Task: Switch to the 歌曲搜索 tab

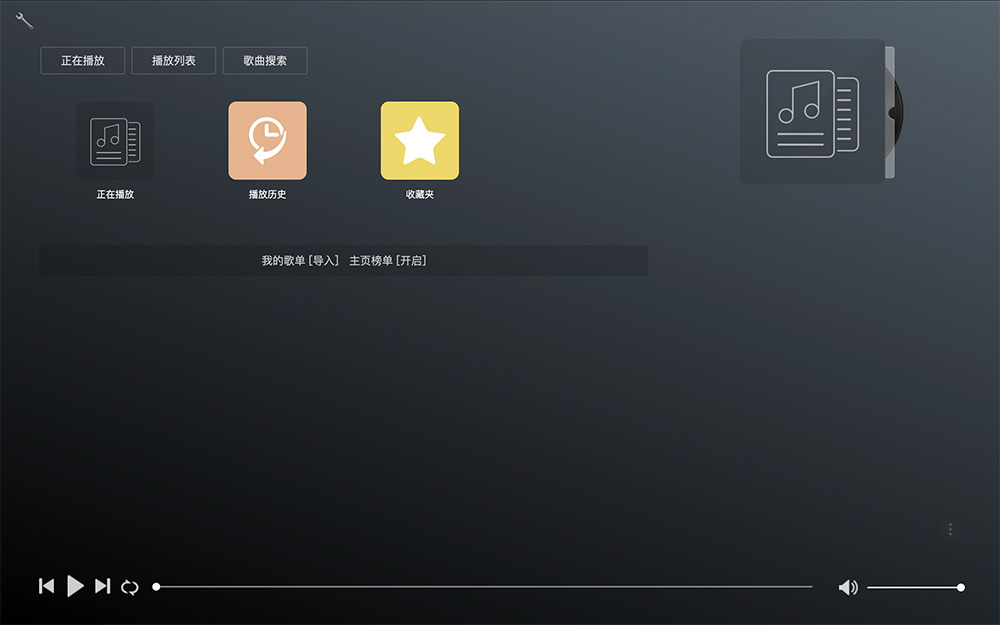Action: click(x=265, y=60)
